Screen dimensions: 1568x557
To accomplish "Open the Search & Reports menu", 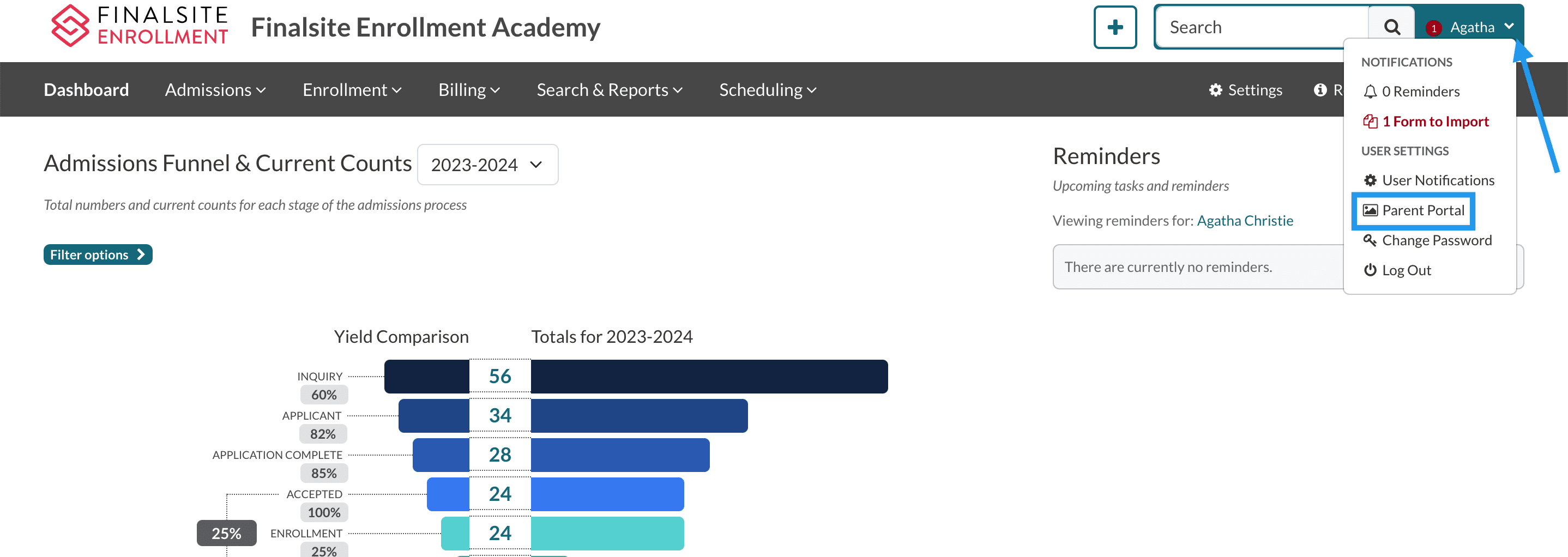I will 610,90.
